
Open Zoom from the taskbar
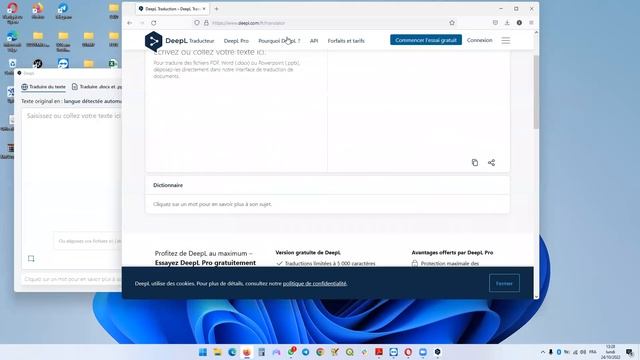423,352
